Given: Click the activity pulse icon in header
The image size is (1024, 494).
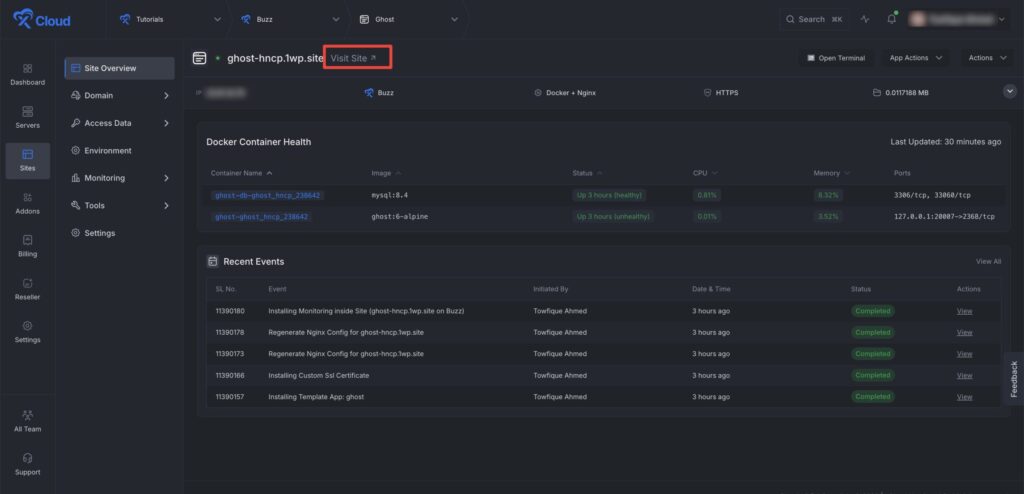Looking at the screenshot, I should [x=865, y=20].
